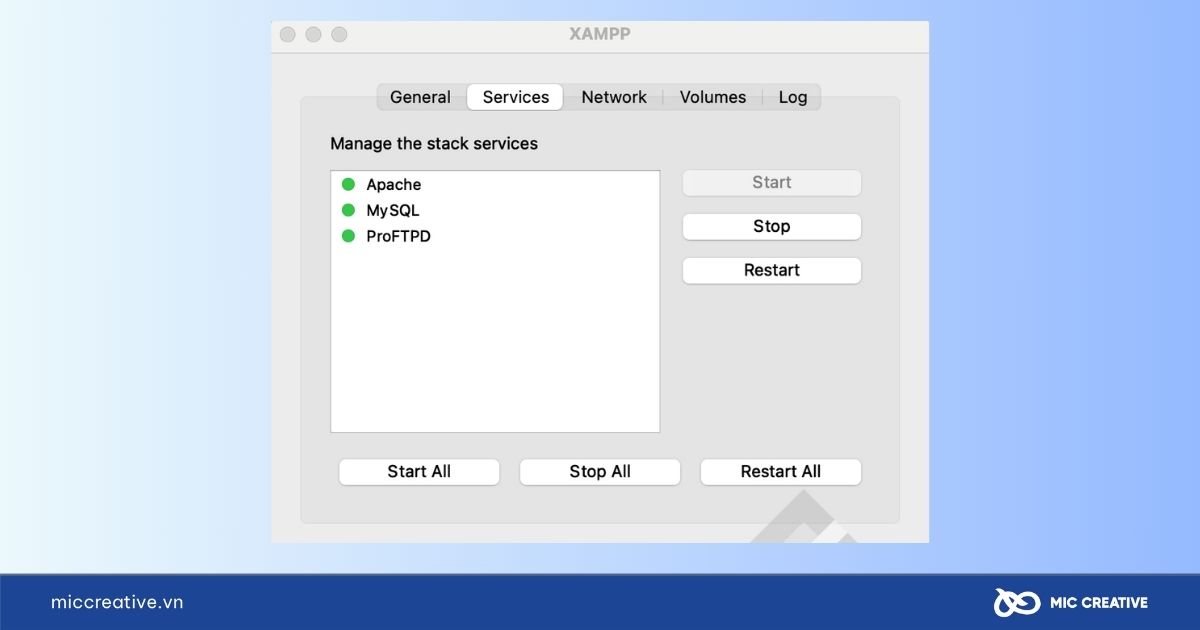Zoom the XAMPP window
The width and height of the screenshot is (1200, 630).
(339, 35)
